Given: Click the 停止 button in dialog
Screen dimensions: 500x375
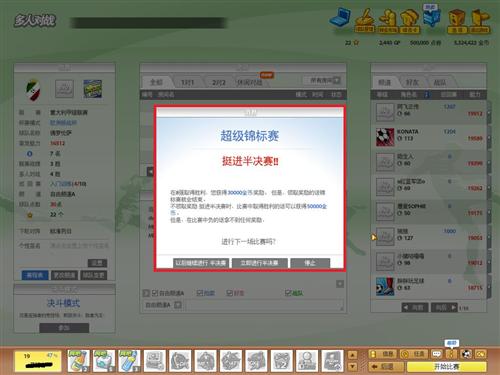Looking at the screenshot, I should click(x=310, y=263).
